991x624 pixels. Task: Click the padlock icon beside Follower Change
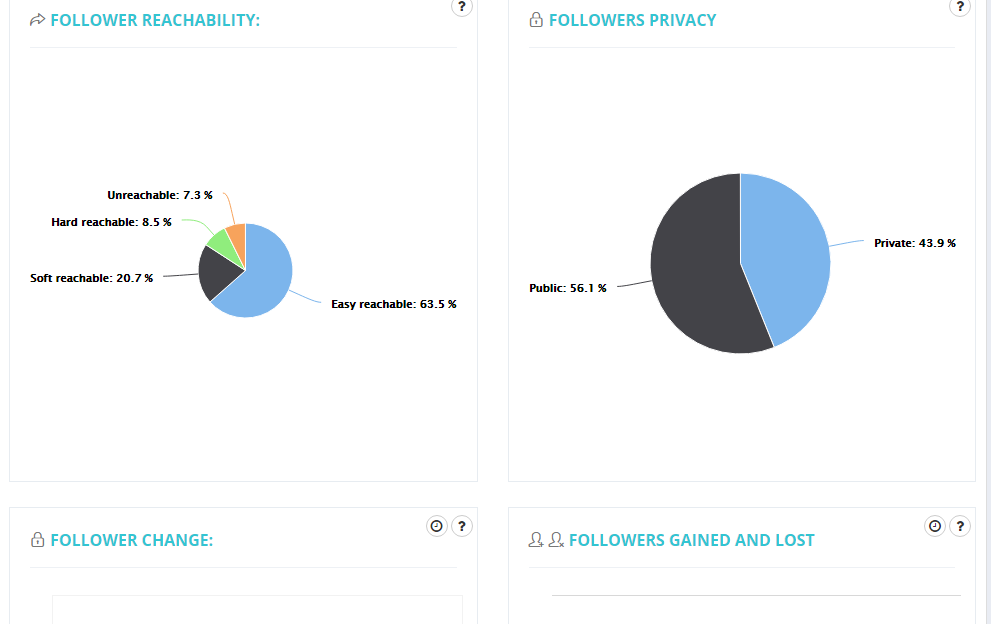pos(38,539)
